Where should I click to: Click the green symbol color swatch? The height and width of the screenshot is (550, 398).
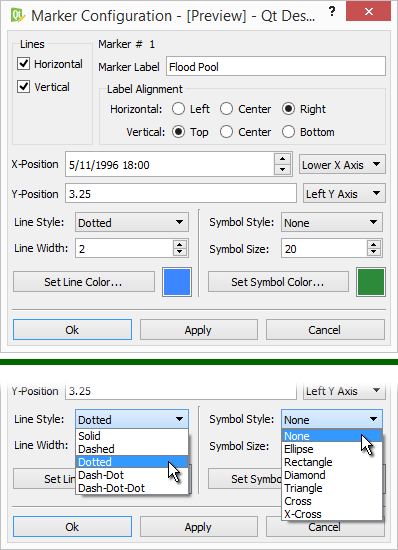pyautogui.click(x=371, y=282)
